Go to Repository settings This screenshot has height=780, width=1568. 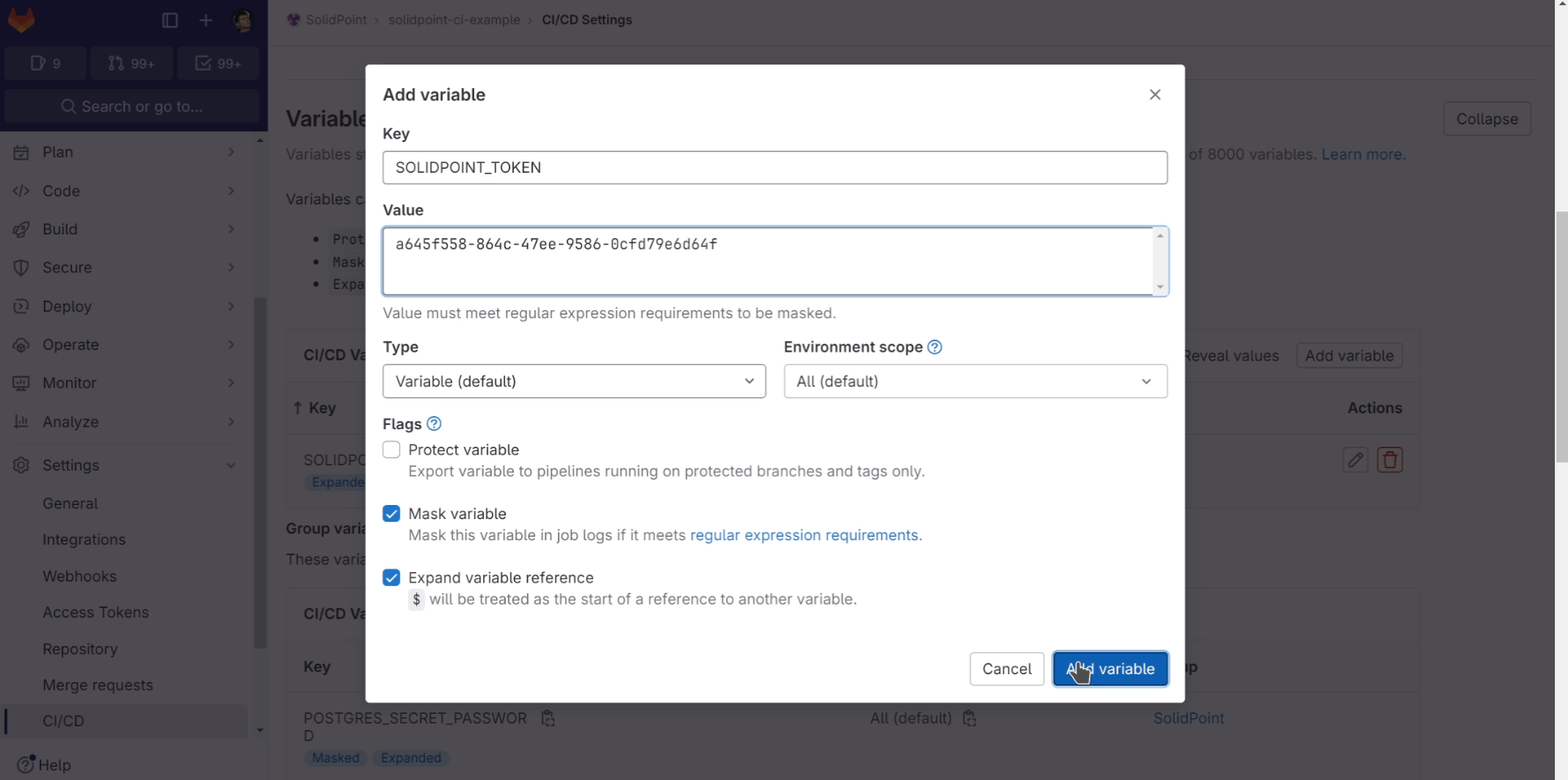click(x=79, y=649)
